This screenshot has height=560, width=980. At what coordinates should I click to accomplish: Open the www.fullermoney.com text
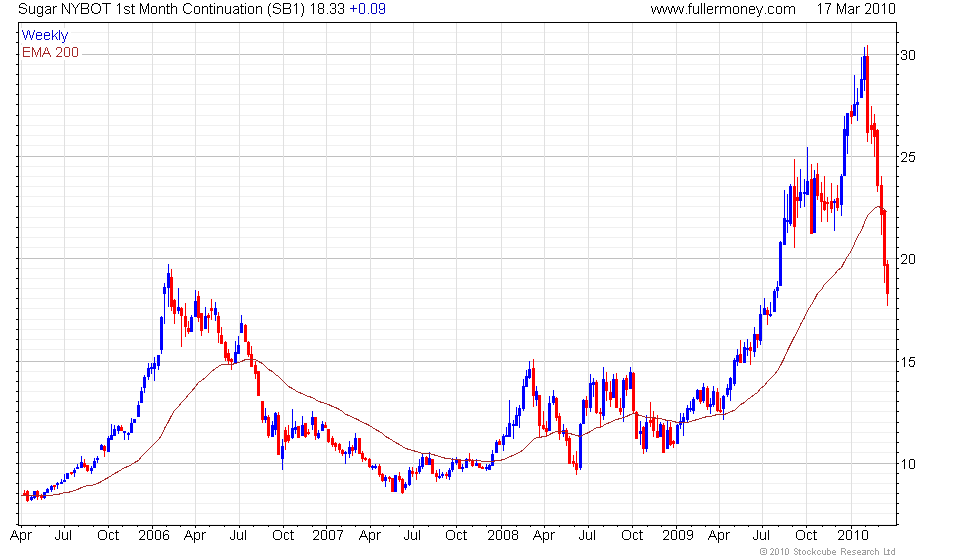point(723,9)
